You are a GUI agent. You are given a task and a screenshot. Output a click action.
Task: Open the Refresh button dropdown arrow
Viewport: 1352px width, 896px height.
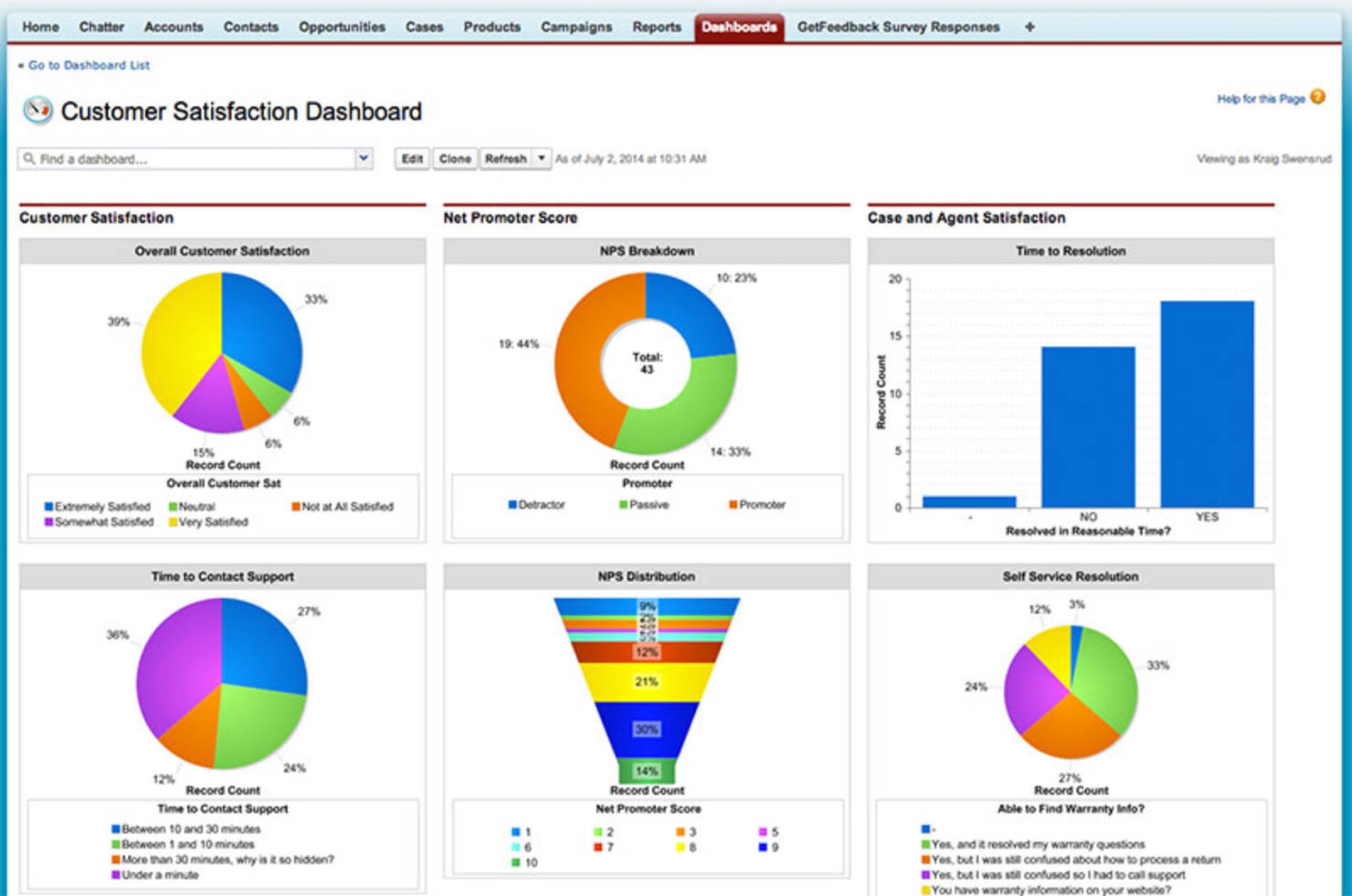click(x=541, y=158)
